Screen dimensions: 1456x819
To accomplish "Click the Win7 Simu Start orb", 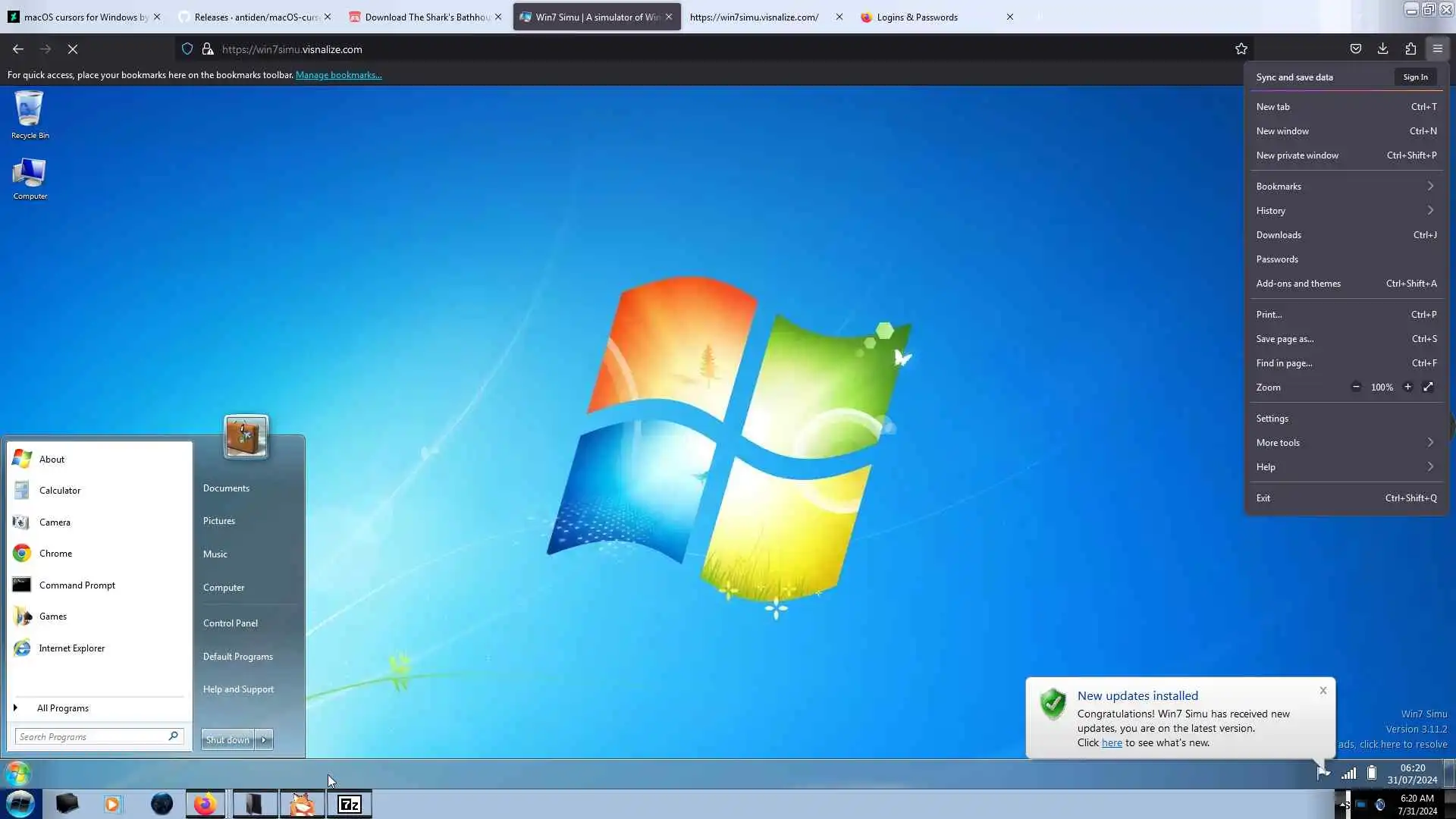I will (17, 774).
